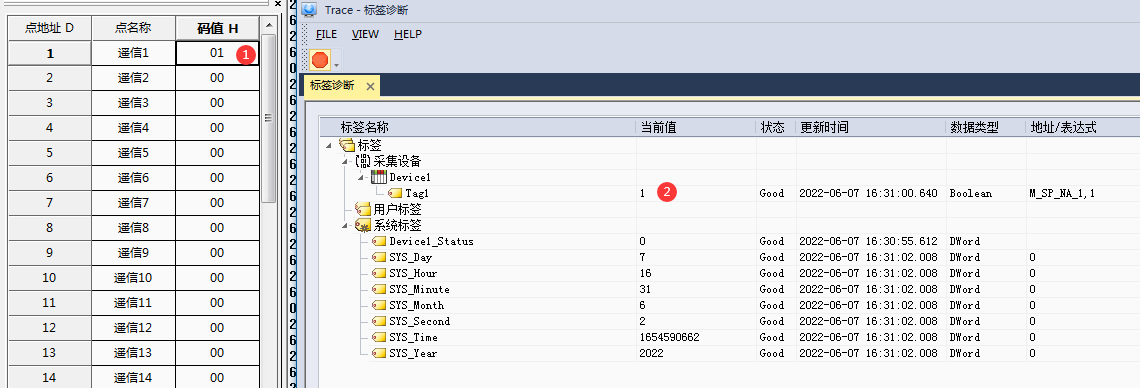
Task: Click the Tag1 tag icon
Action: (395, 193)
